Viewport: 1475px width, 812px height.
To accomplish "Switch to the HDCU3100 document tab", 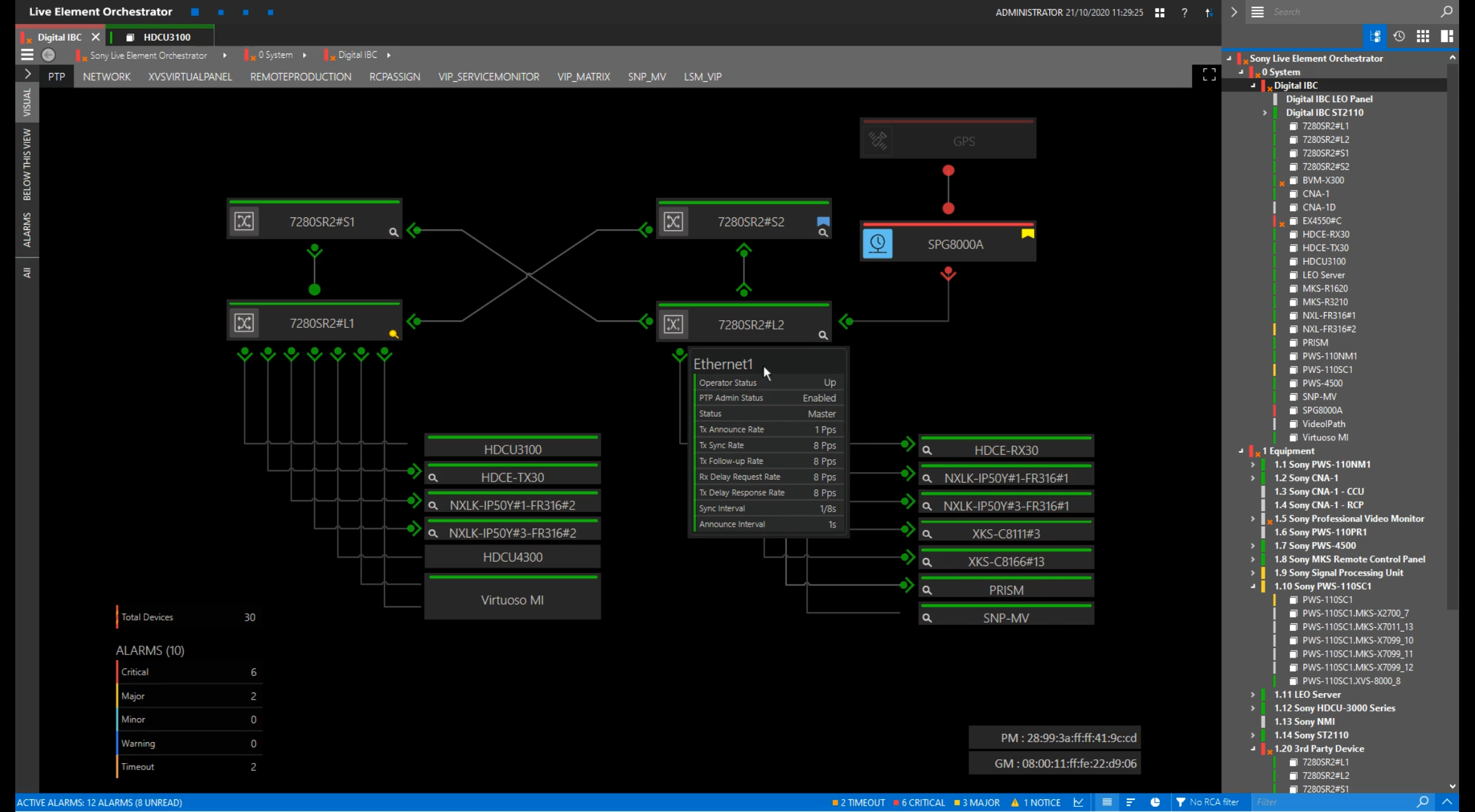I will (x=161, y=37).
